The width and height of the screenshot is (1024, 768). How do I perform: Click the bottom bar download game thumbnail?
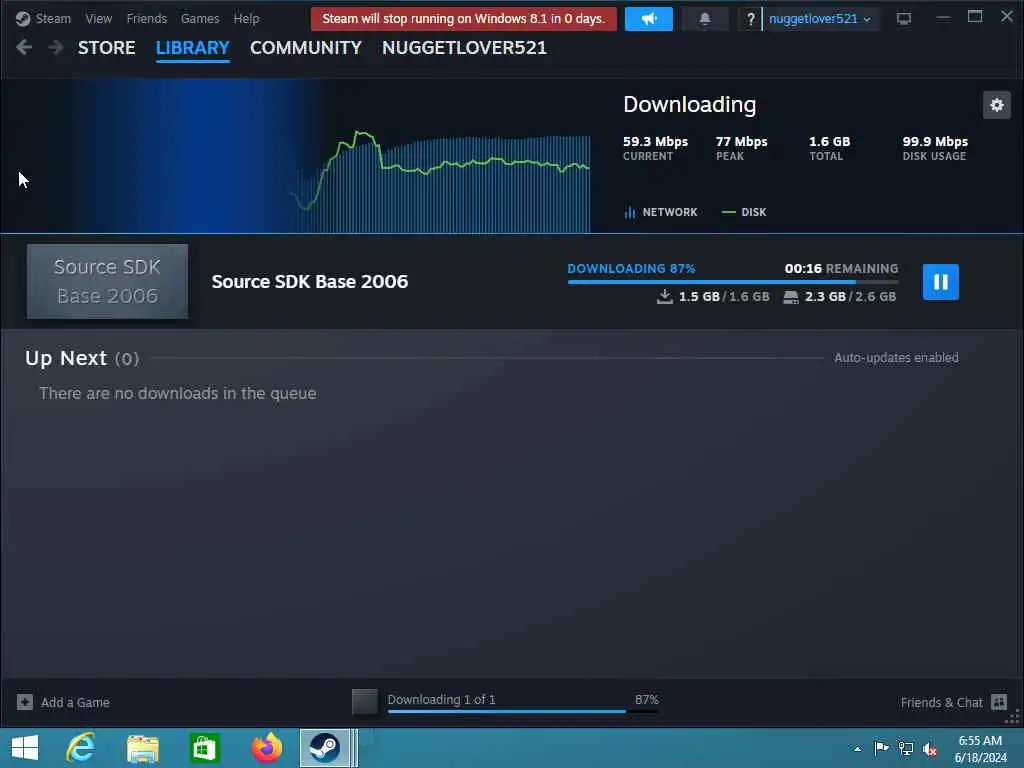point(364,702)
